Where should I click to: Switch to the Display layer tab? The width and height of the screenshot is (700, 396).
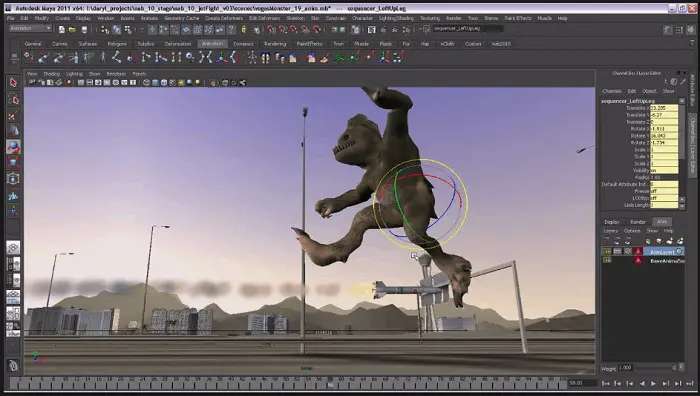[x=612, y=222]
